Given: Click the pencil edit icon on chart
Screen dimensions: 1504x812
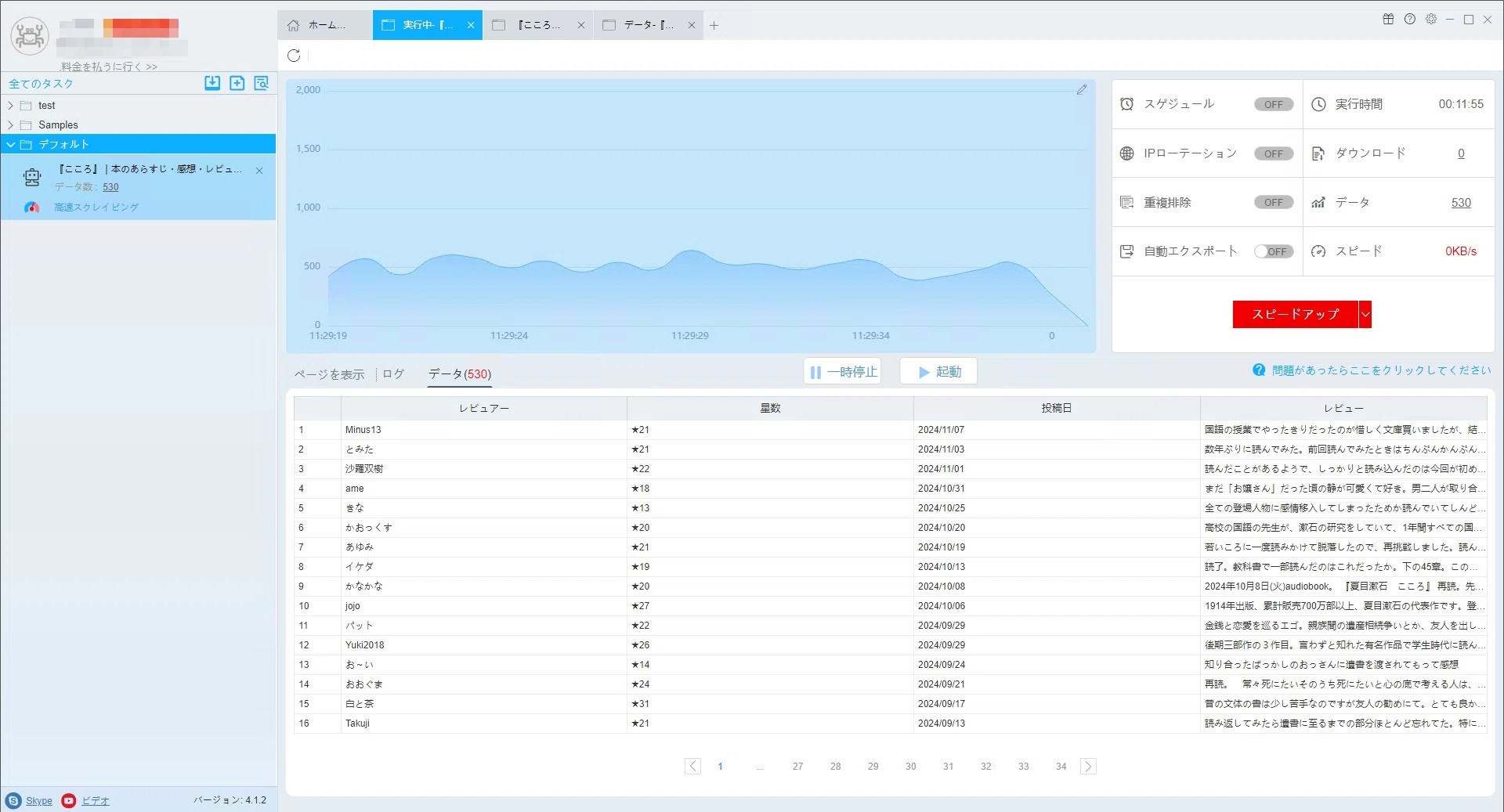Looking at the screenshot, I should point(1082,90).
